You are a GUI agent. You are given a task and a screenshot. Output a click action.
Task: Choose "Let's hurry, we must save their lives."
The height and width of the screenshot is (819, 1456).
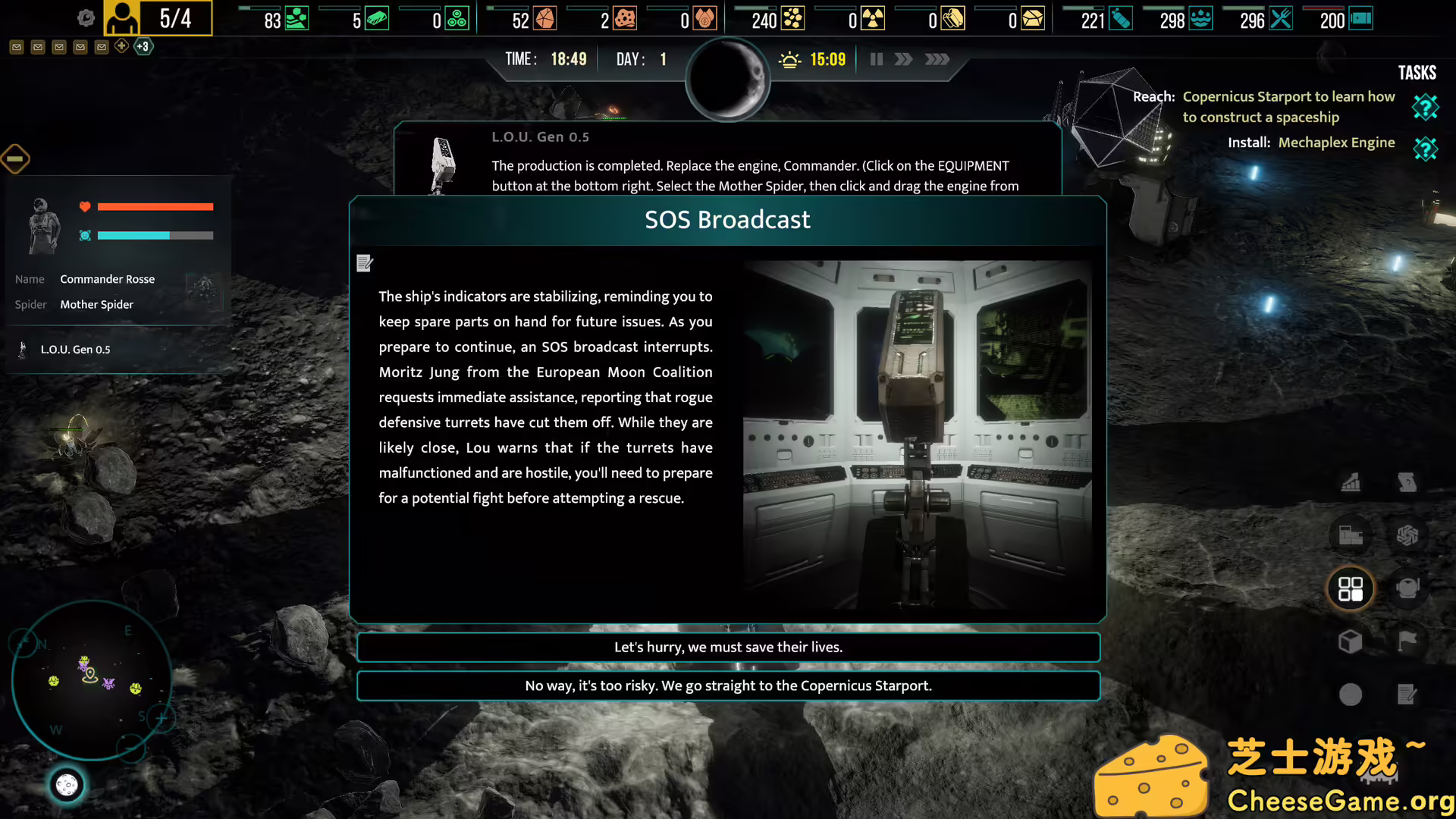click(728, 647)
